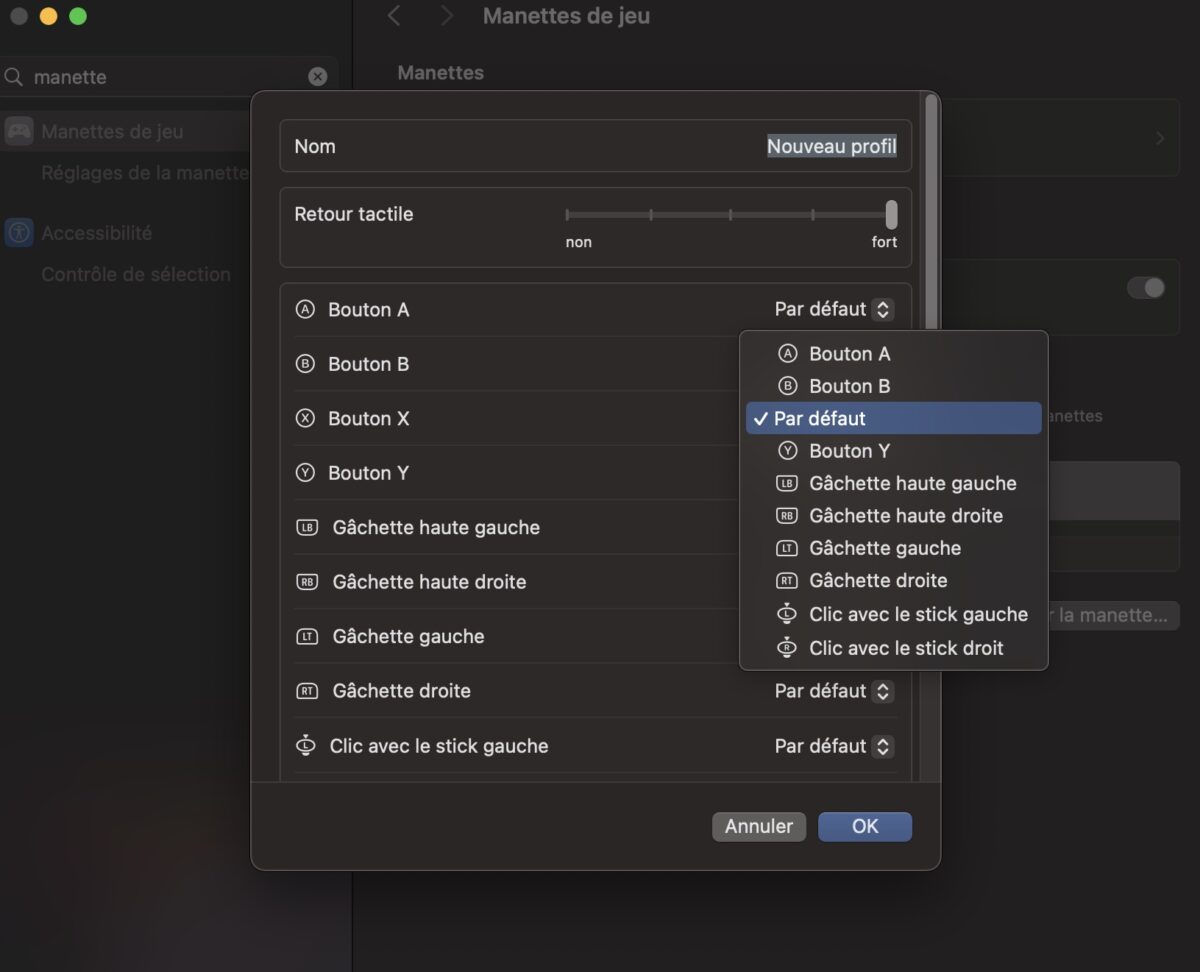Select the checked Par défaut menu entry
This screenshot has width=1200, height=972.
click(x=894, y=418)
